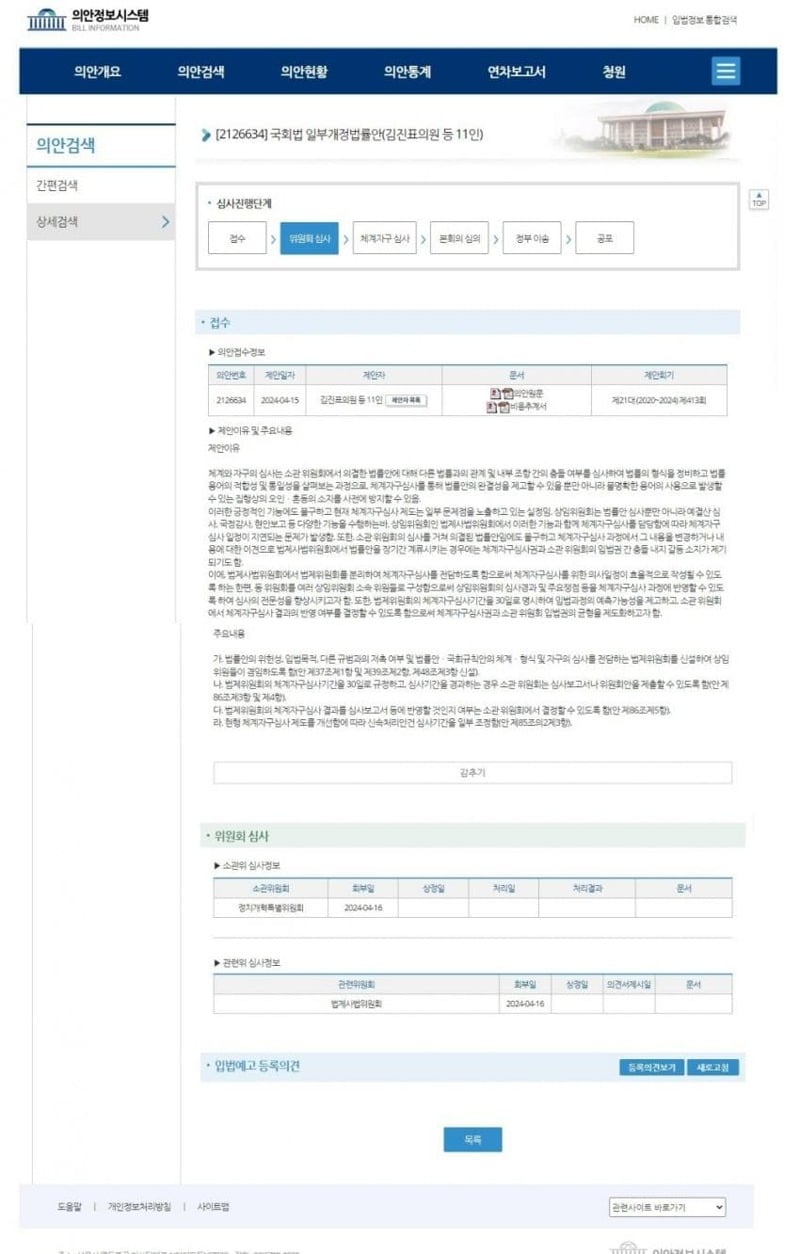Expand 상세검색 sidebar chevron
Image resolution: width=800 pixels, height=1254 pixels.
(x=166, y=222)
